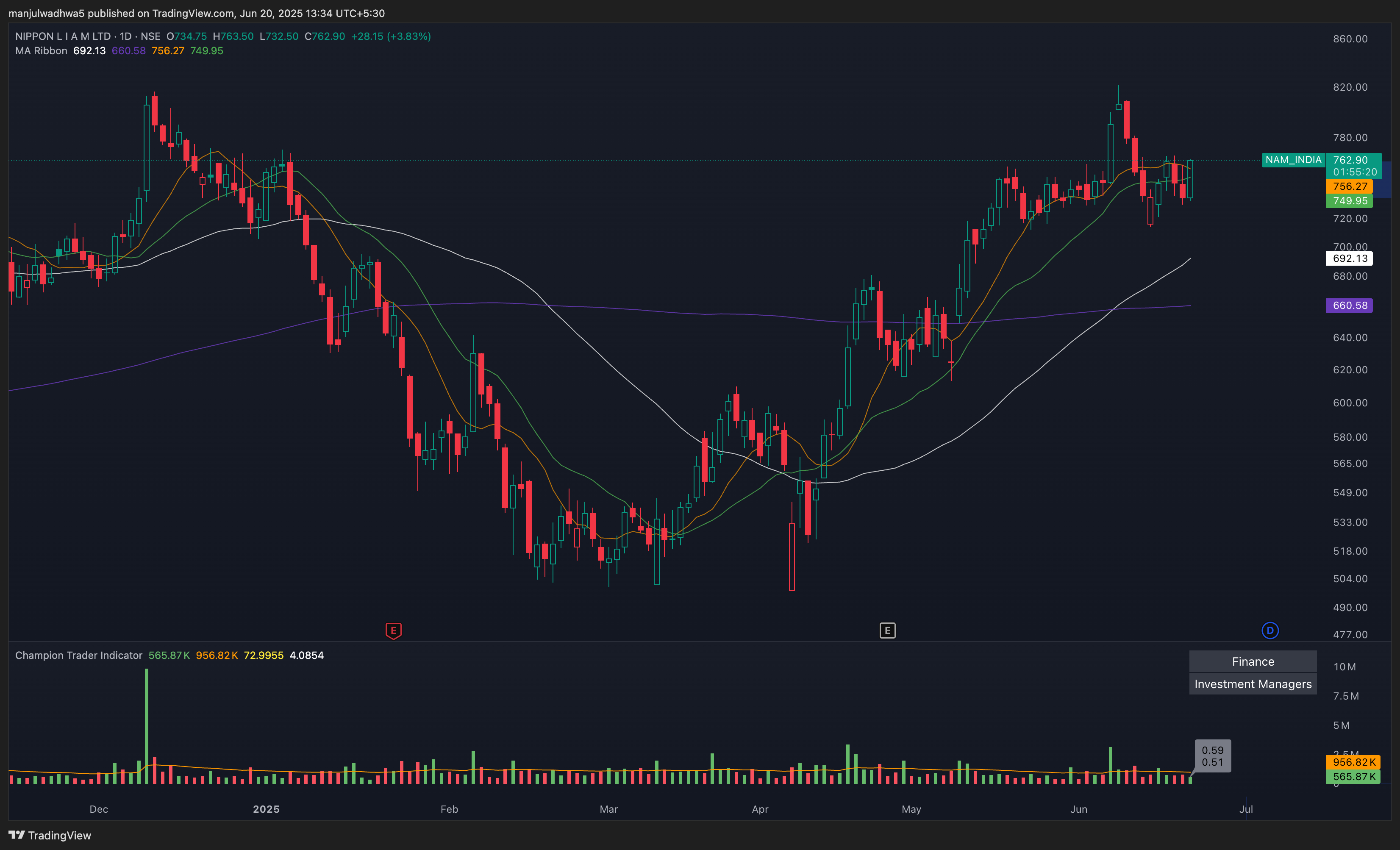Click the low price L732.50
This screenshot has width=1400, height=850.
(x=278, y=36)
